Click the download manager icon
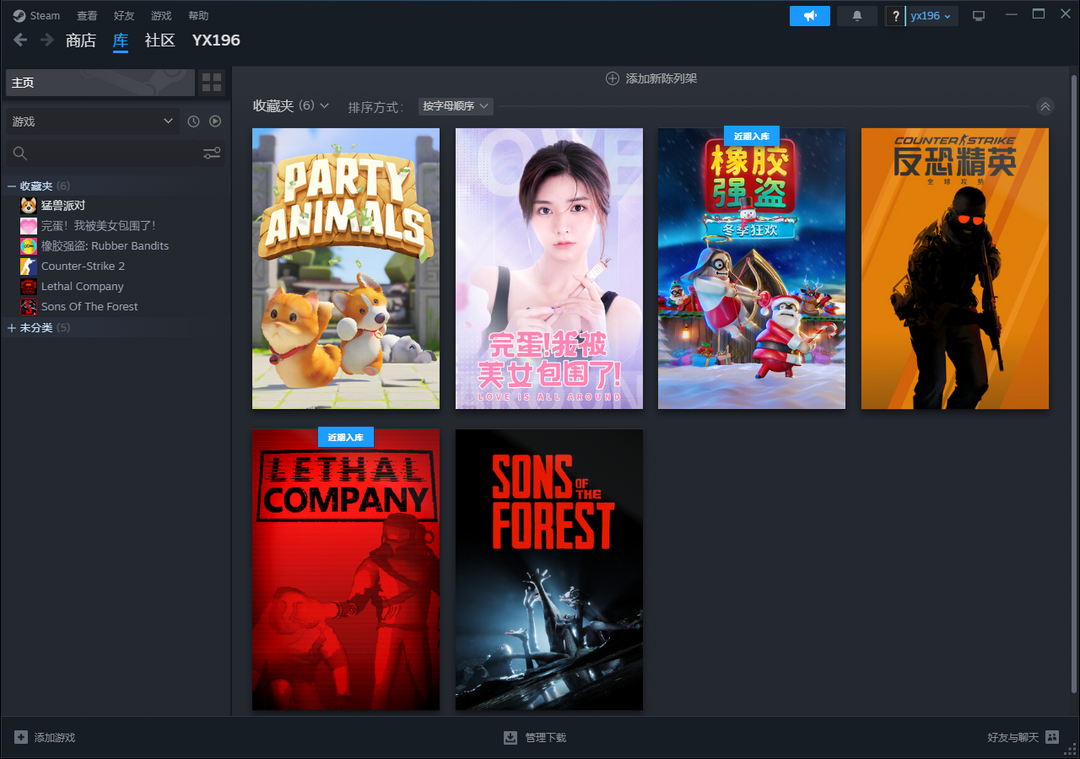 [510, 738]
